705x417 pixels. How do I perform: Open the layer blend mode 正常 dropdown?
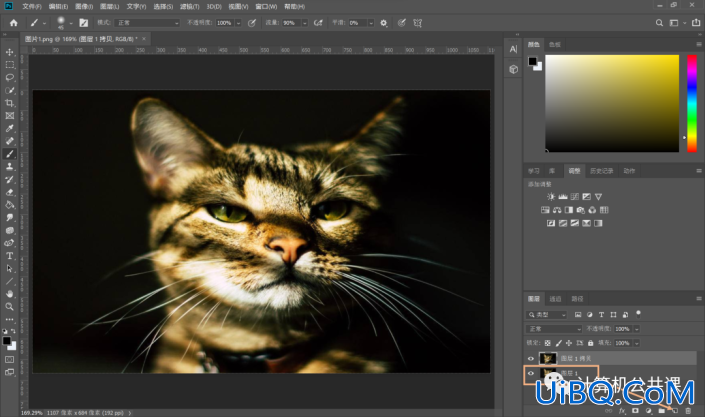554,329
